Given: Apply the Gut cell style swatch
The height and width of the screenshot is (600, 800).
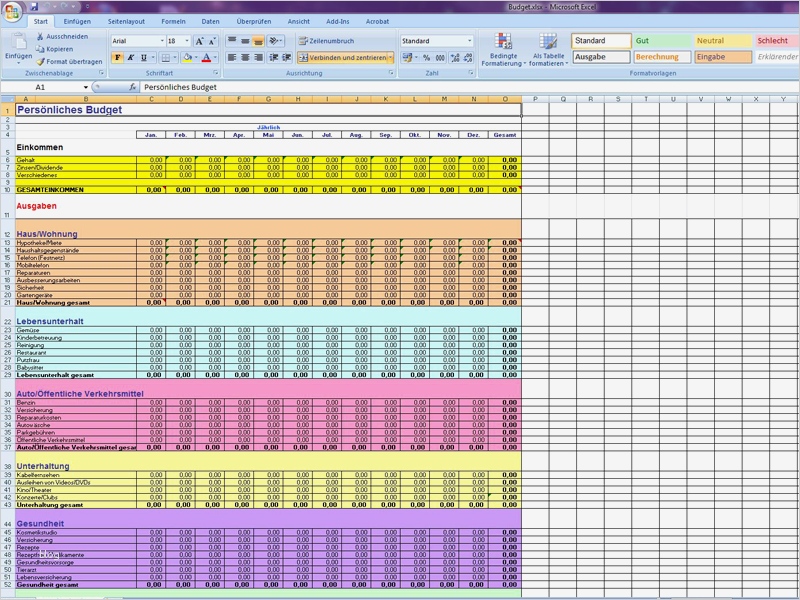Looking at the screenshot, I should [661, 41].
